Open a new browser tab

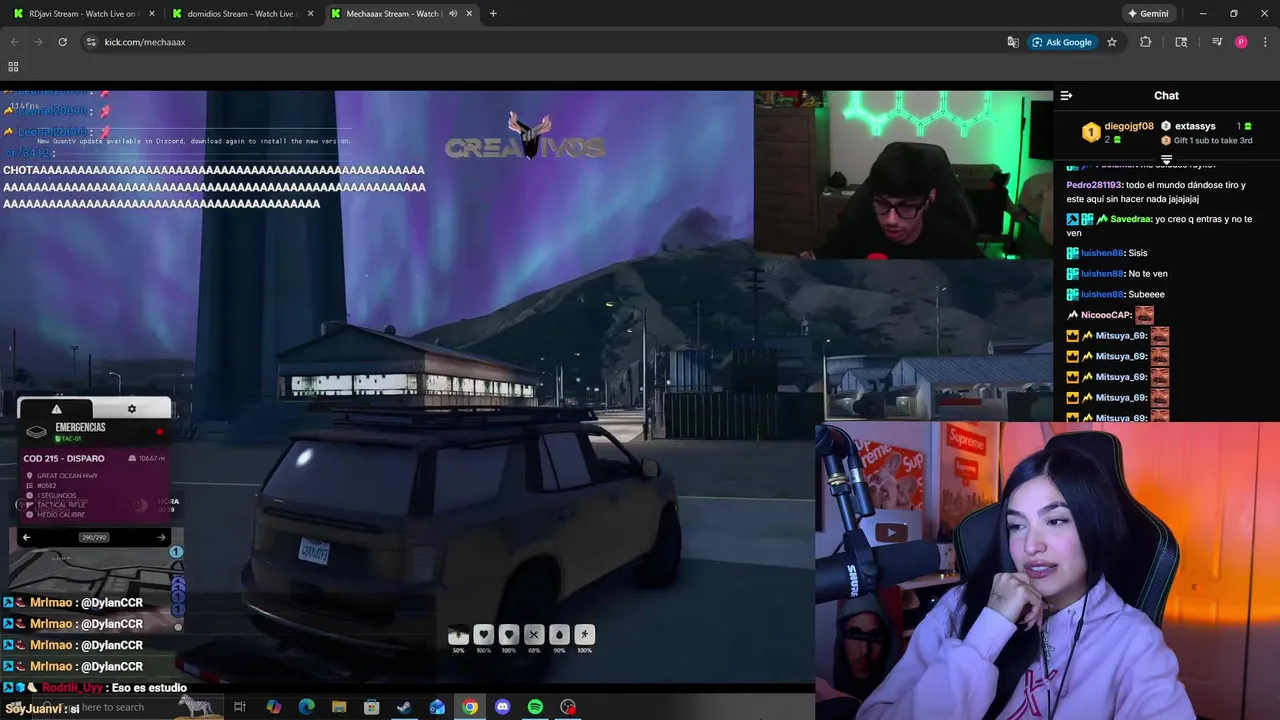click(493, 14)
